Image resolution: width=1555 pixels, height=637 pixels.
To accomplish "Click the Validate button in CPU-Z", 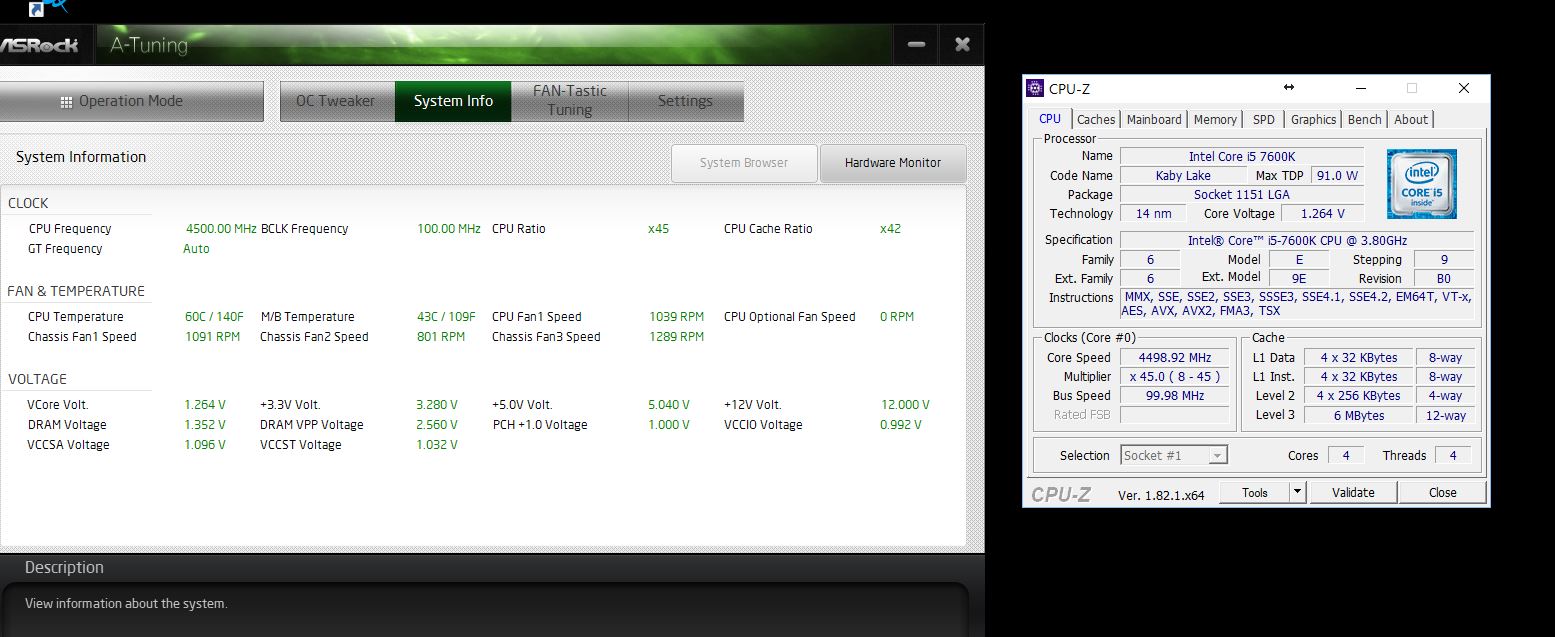I will pyautogui.click(x=1353, y=492).
